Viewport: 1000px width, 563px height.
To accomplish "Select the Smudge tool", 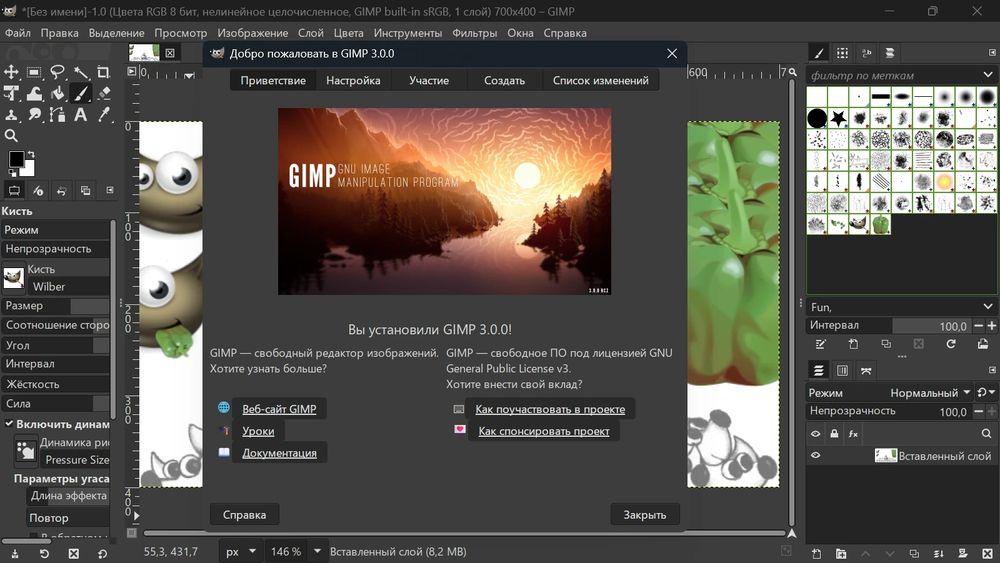I will point(34,115).
